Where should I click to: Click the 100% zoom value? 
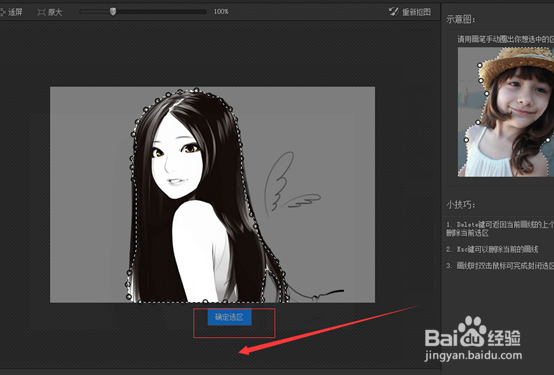221,12
